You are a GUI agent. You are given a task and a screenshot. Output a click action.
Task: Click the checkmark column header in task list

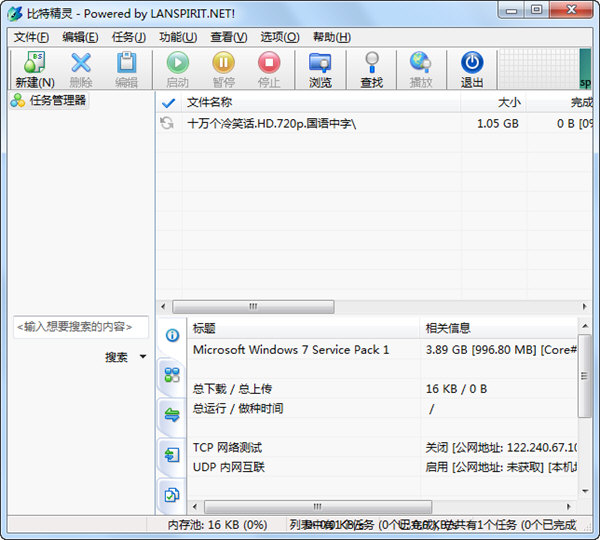point(168,102)
